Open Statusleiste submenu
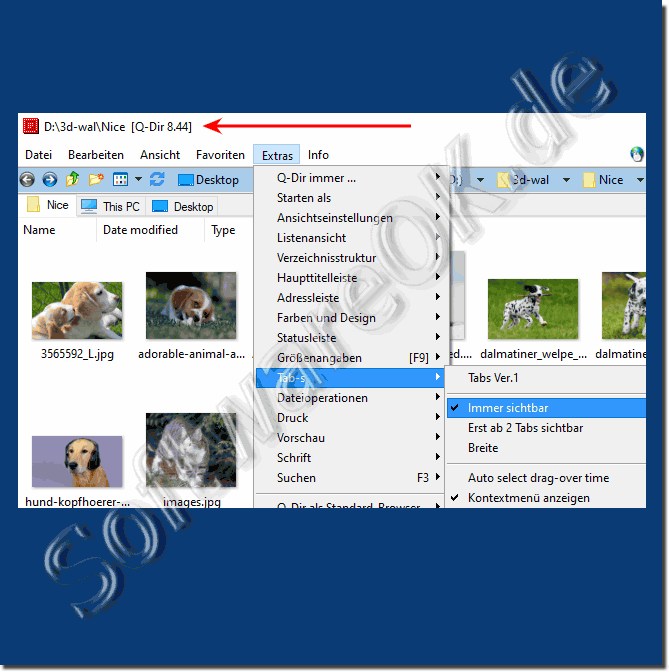This screenshot has width=669, height=672. pyautogui.click(x=351, y=338)
